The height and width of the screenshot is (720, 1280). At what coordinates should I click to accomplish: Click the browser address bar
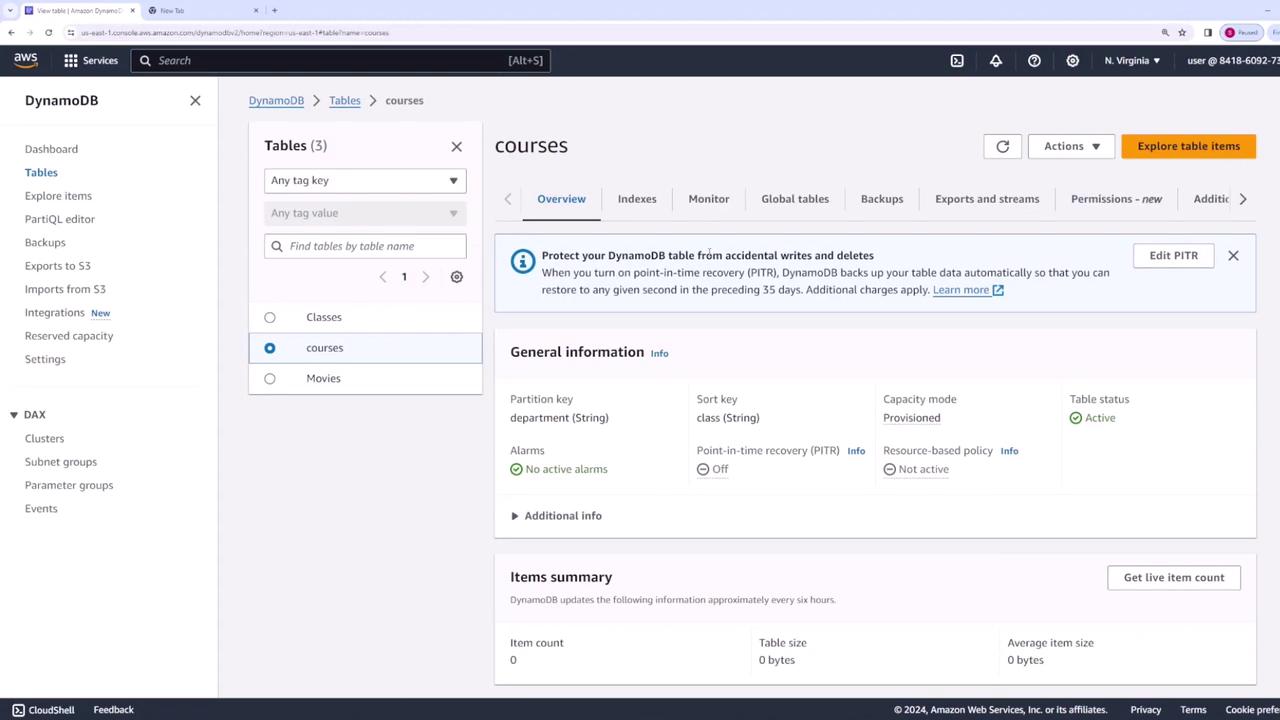point(609,32)
